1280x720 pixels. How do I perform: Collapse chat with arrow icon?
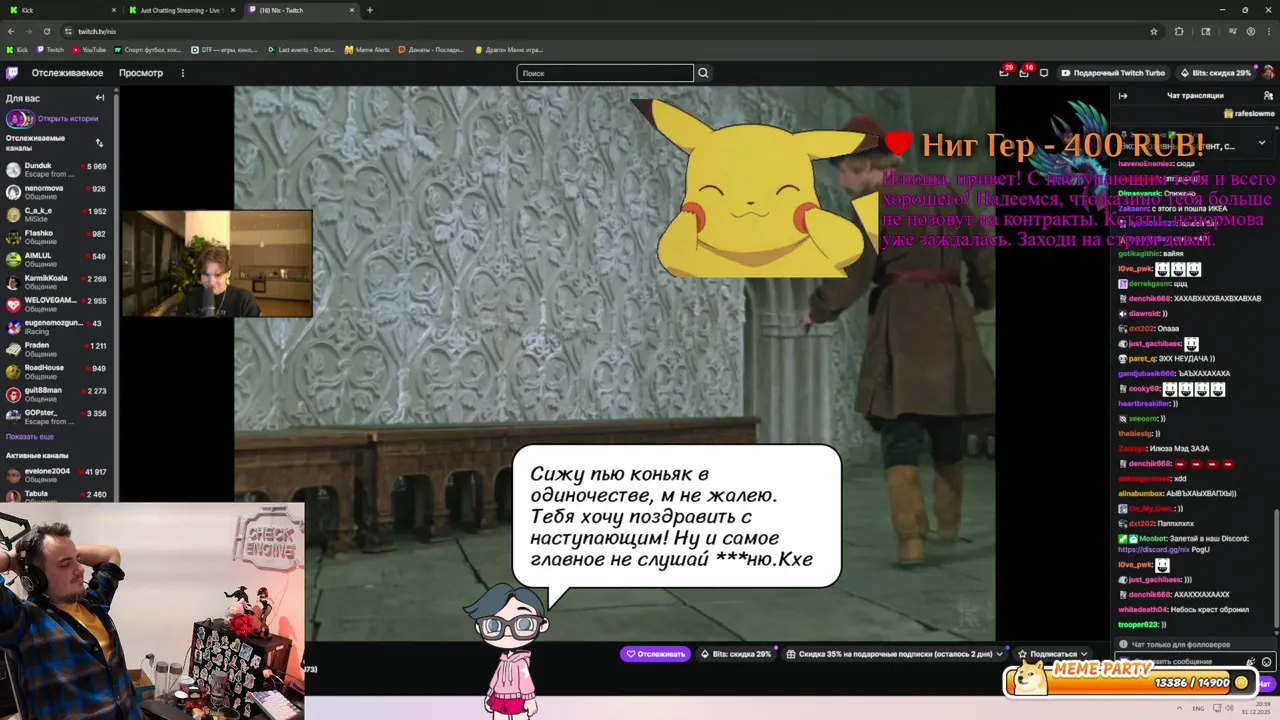tap(1123, 96)
